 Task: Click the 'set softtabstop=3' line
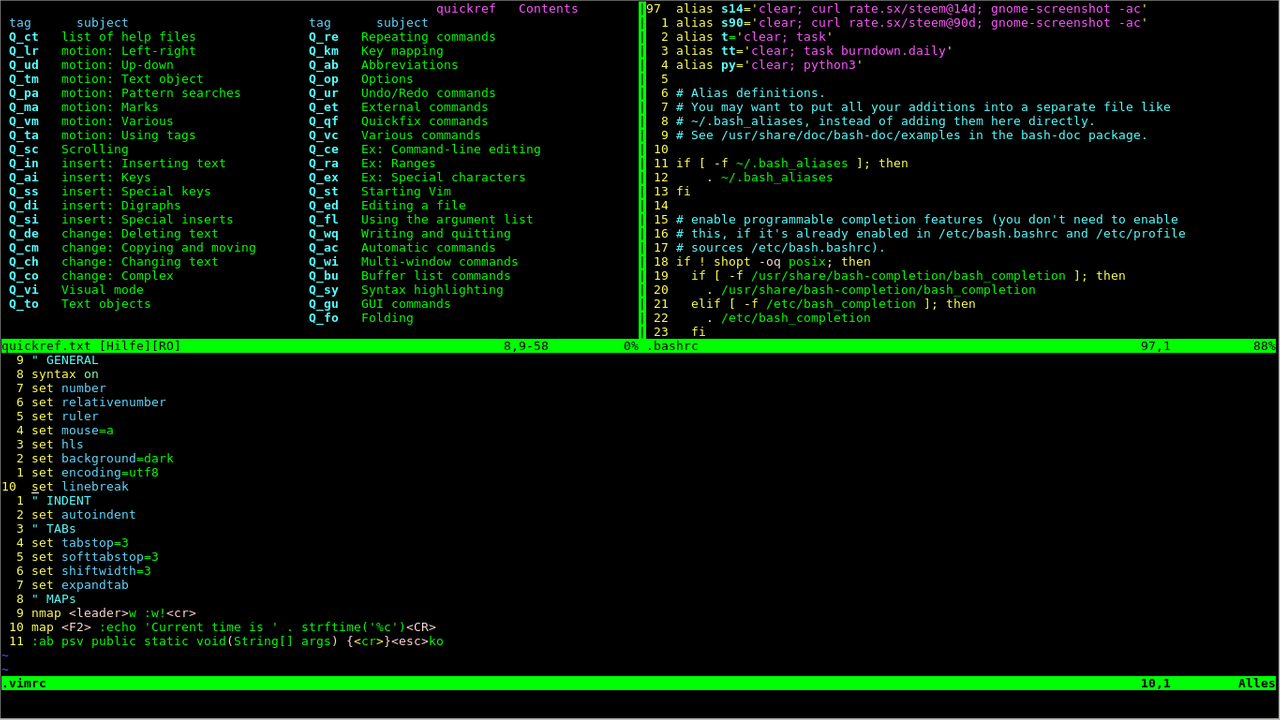pos(95,556)
